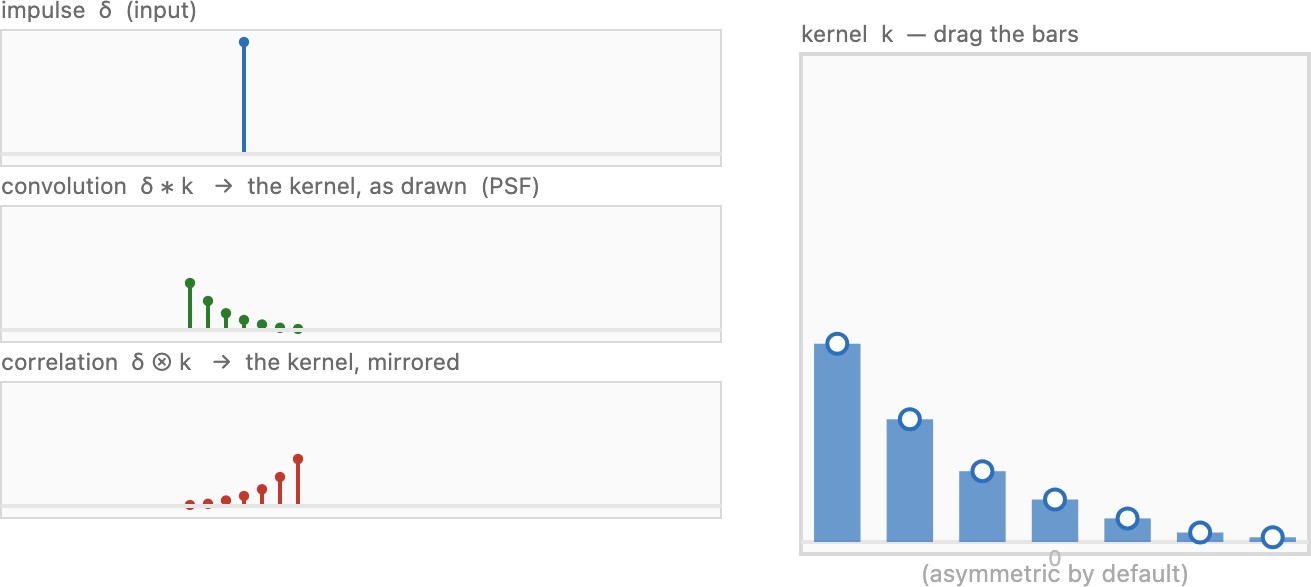
Task: Click the tallest red correlation stem dot
Action: tap(298, 459)
